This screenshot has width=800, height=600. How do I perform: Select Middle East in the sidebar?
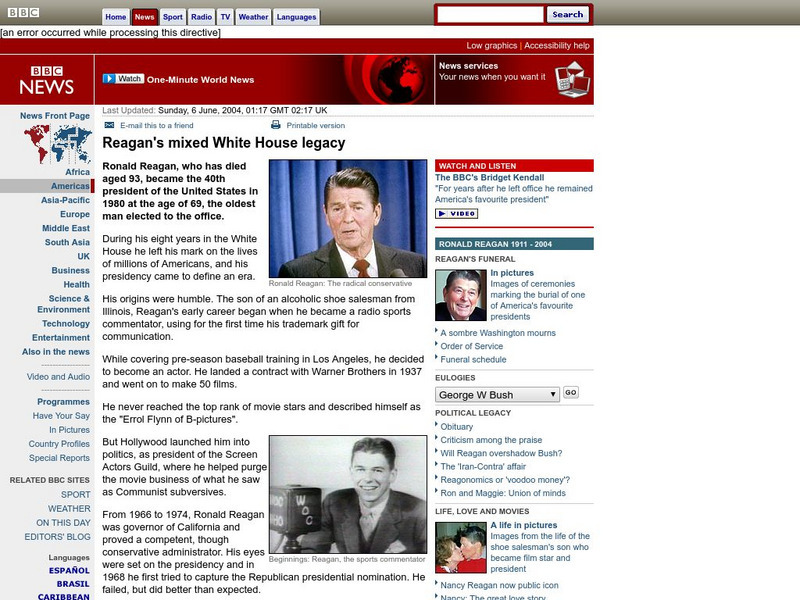[x=66, y=228]
